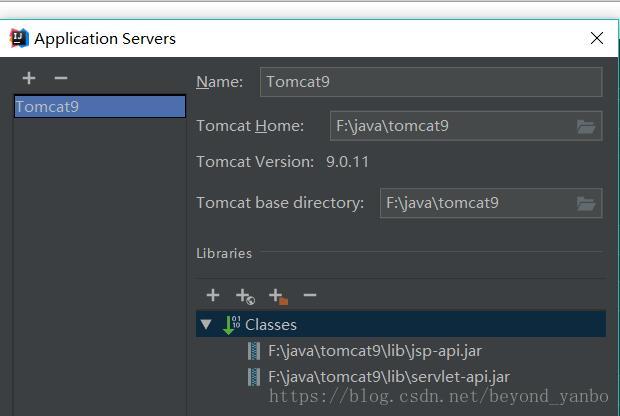The width and height of the screenshot is (620, 416).
Task: Browse for the Tomcat base directory folder
Action: [x=586, y=204]
